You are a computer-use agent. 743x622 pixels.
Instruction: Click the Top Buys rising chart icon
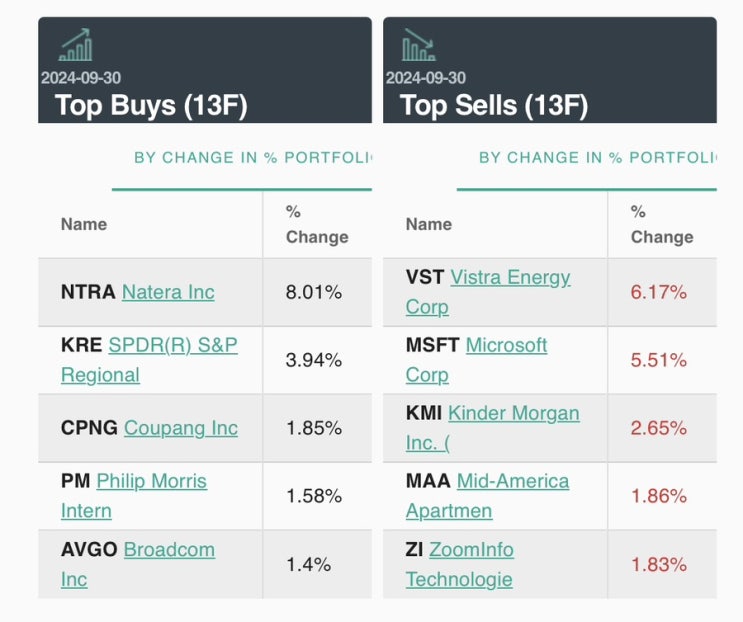pyautogui.click(x=75, y=45)
